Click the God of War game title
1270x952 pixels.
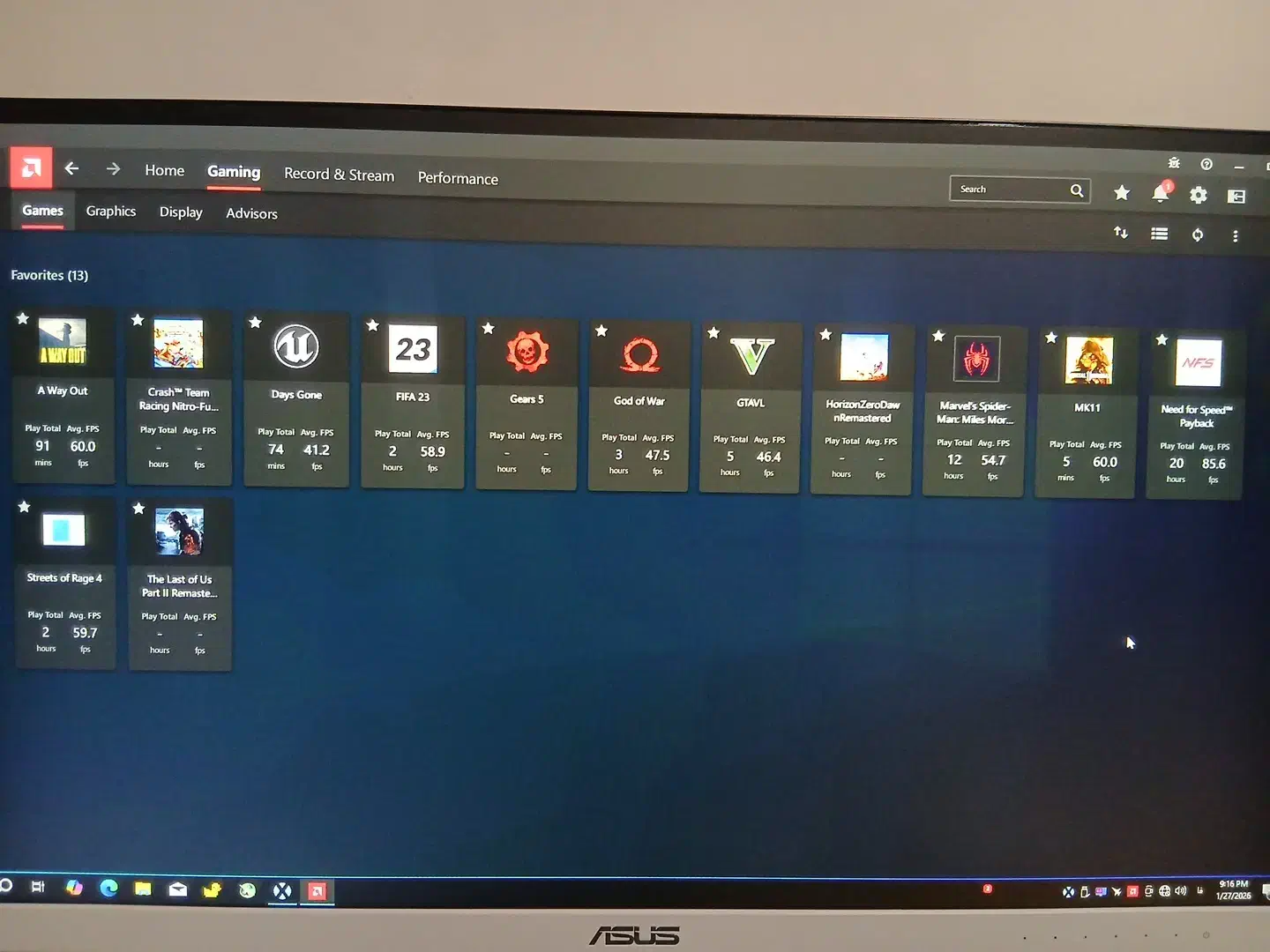(639, 401)
